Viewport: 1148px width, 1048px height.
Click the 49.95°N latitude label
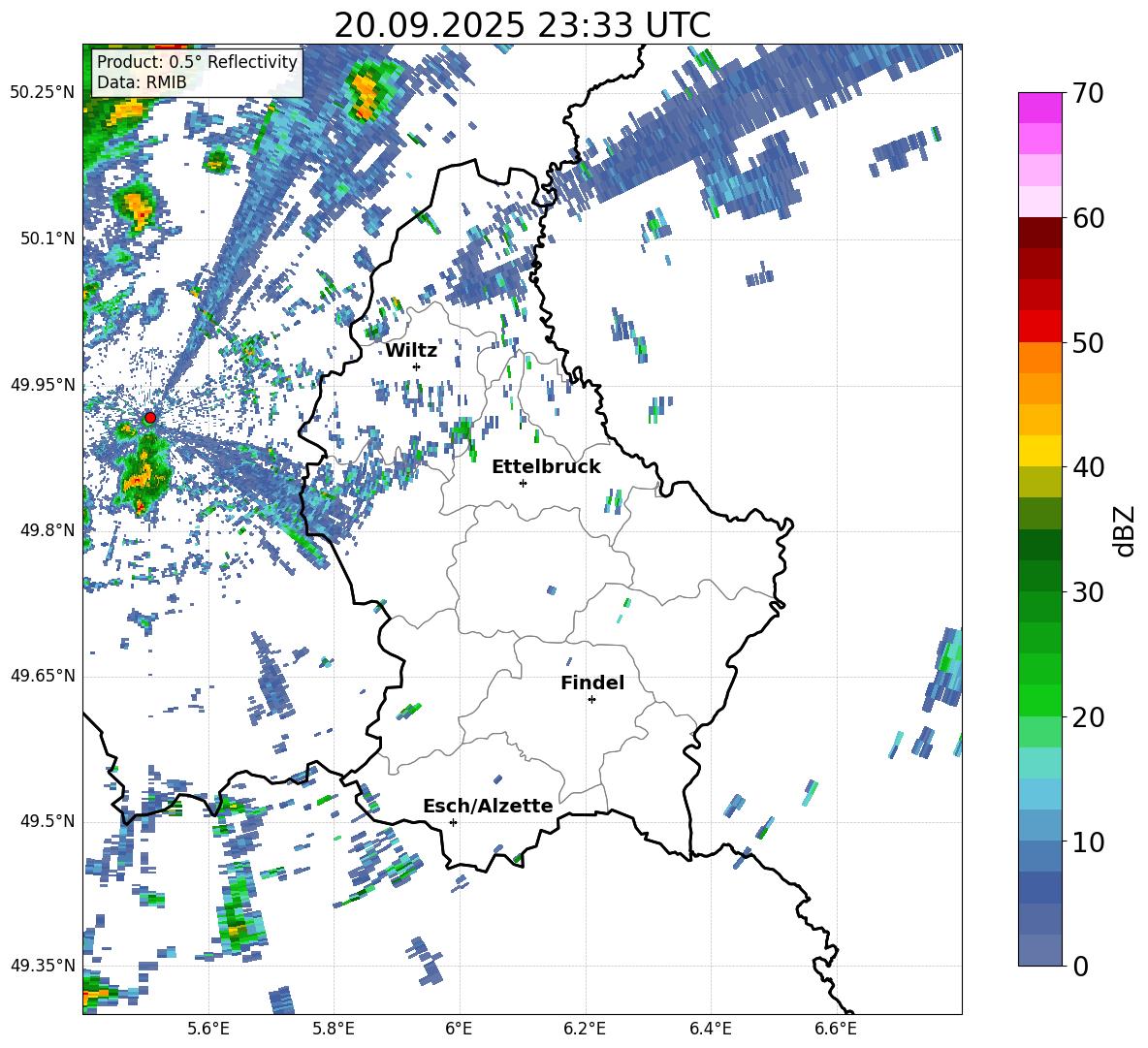tap(43, 385)
